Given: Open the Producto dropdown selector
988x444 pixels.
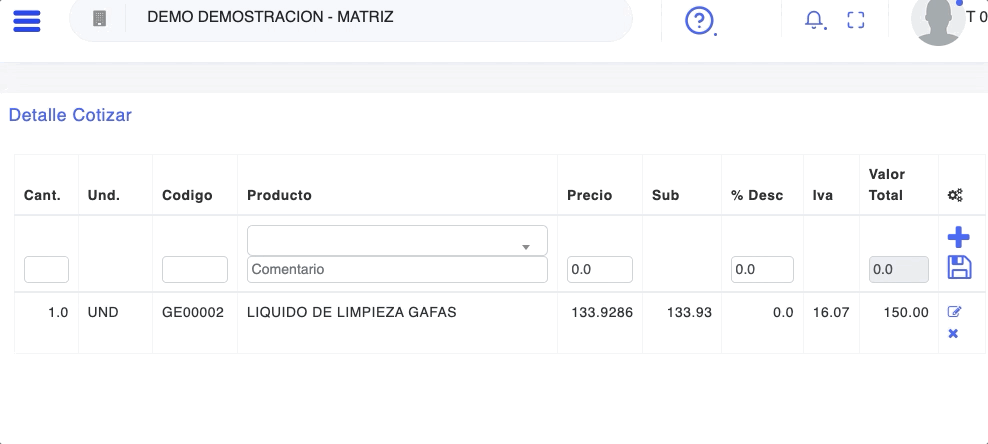Looking at the screenshot, I should tap(397, 240).
